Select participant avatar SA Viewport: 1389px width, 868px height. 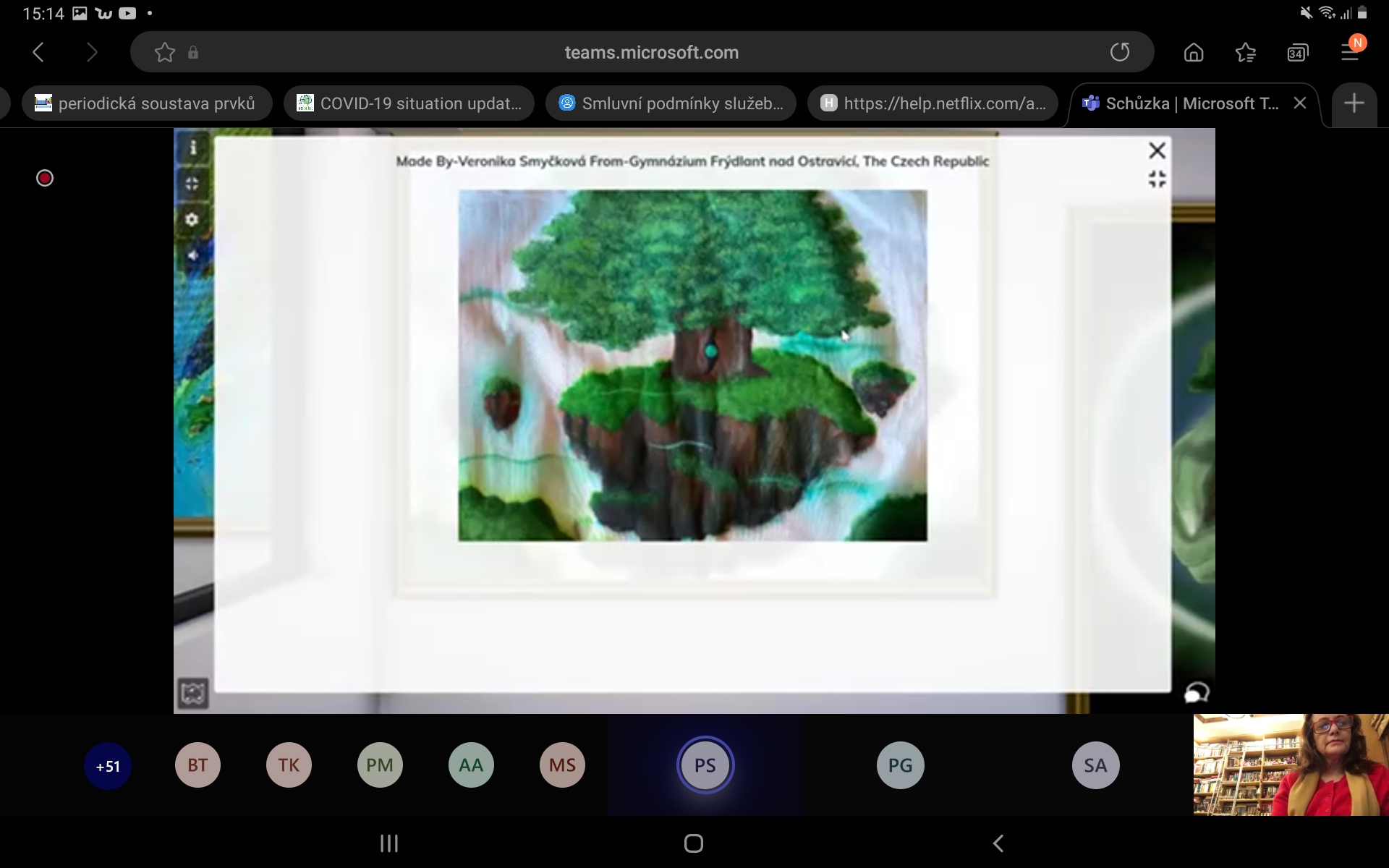1095,765
